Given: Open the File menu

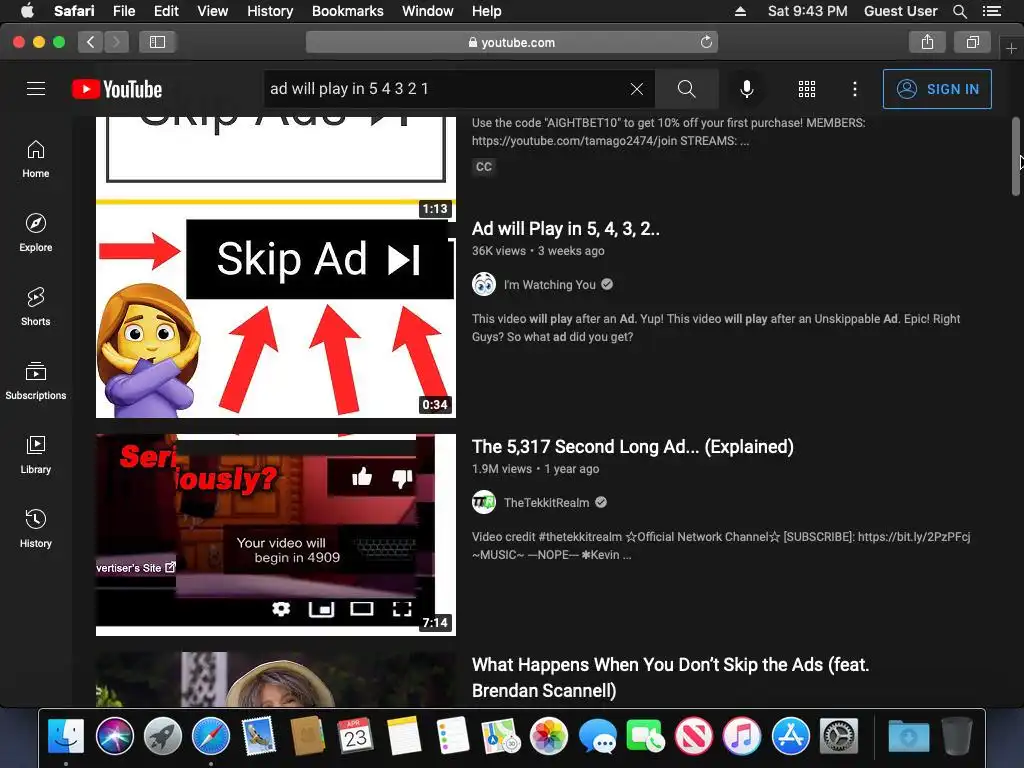Looking at the screenshot, I should click(123, 11).
